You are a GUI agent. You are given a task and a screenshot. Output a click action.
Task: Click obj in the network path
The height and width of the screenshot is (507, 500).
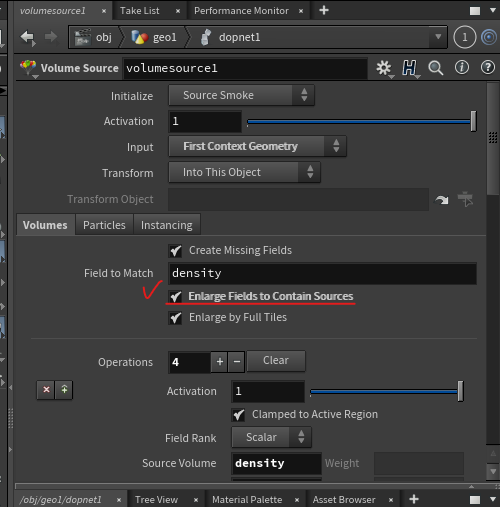(x=104, y=37)
